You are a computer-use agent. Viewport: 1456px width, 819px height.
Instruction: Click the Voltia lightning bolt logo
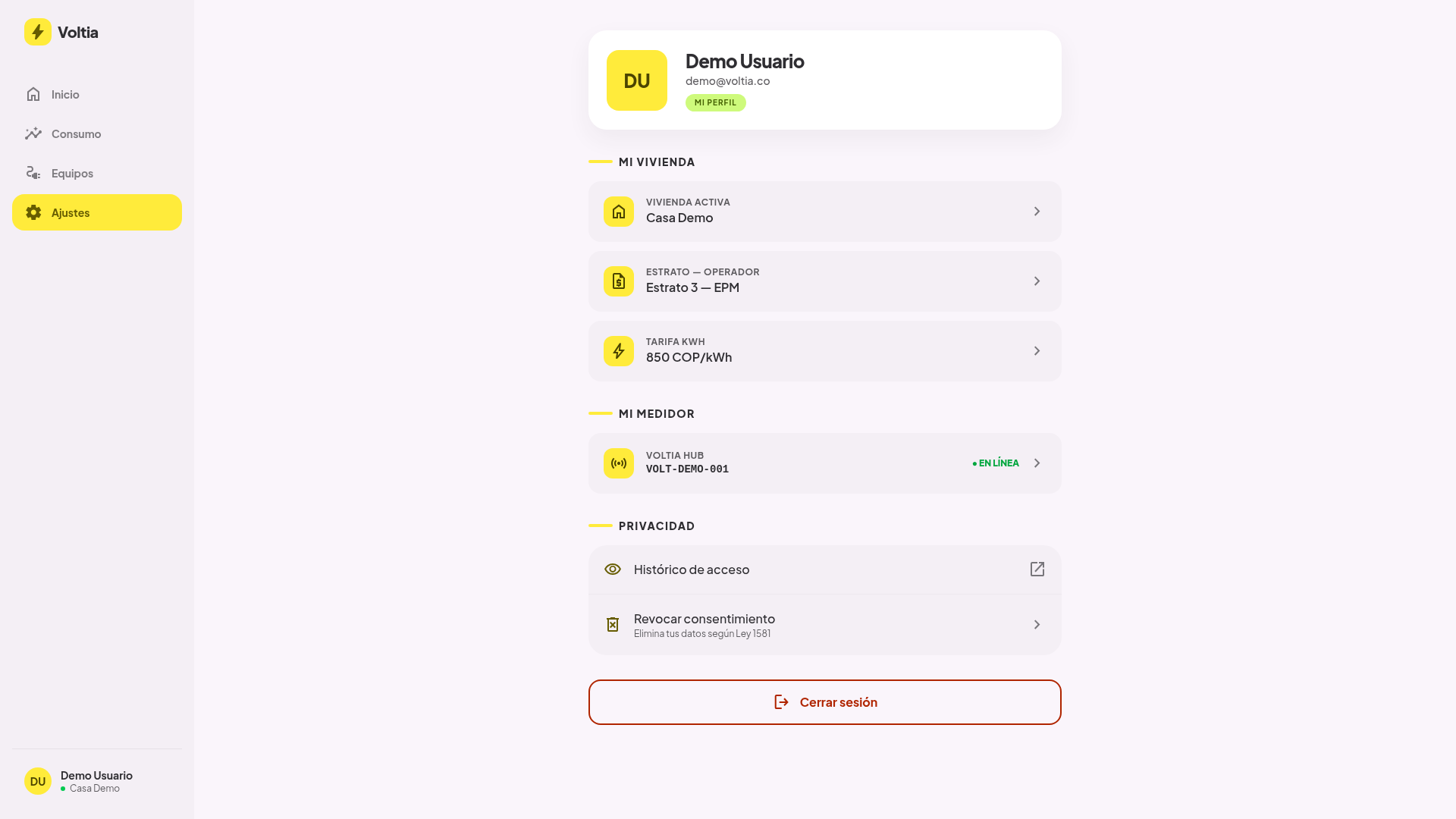point(38,32)
